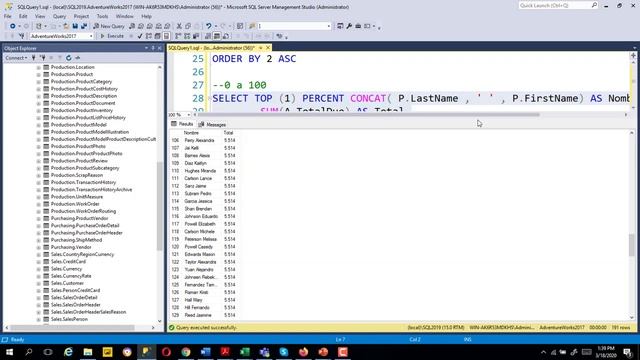The height and width of the screenshot is (360, 640).
Task: Click the results grid vertical scrollbar thumb
Action: point(632,245)
